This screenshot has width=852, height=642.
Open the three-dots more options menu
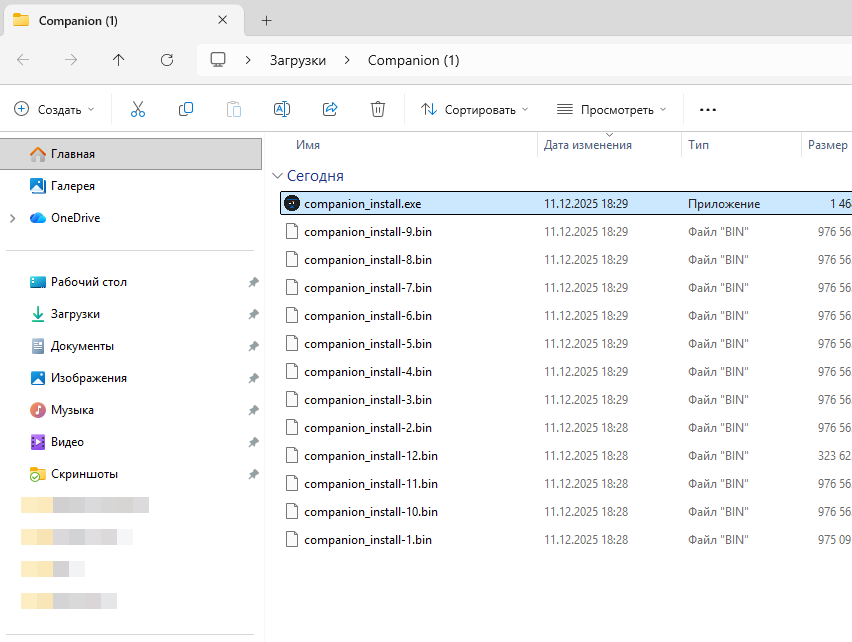point(708,109)
